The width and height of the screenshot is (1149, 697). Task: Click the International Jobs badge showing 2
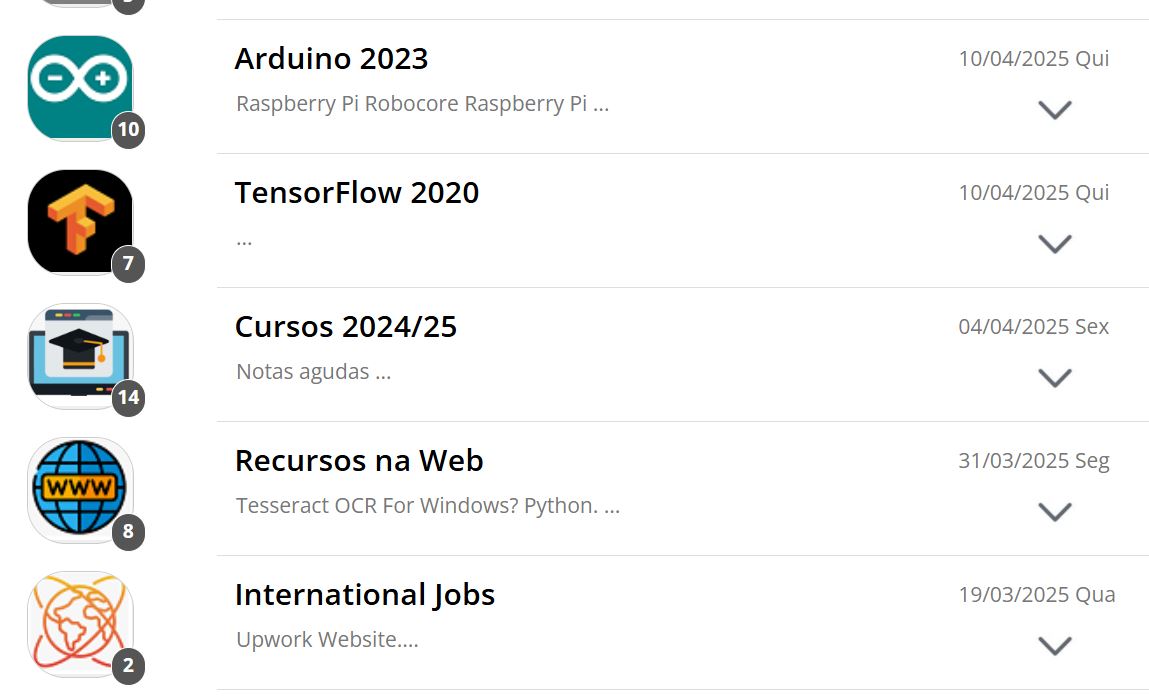[x=128, y=666]
